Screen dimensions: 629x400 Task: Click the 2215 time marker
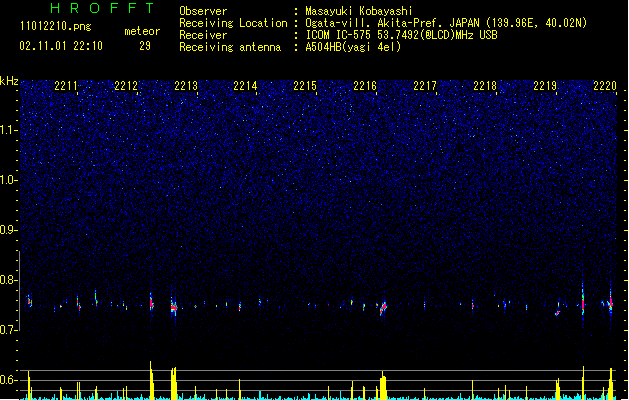(305, 86)
